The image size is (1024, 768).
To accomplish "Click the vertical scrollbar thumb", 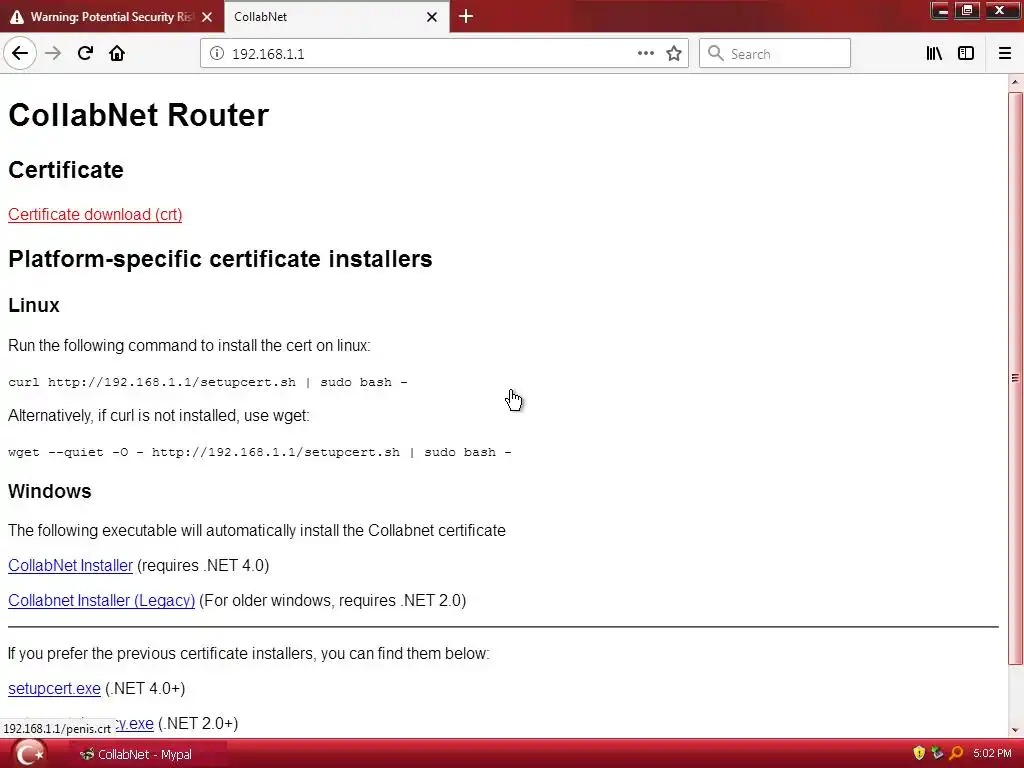I will pos(1015,378).
